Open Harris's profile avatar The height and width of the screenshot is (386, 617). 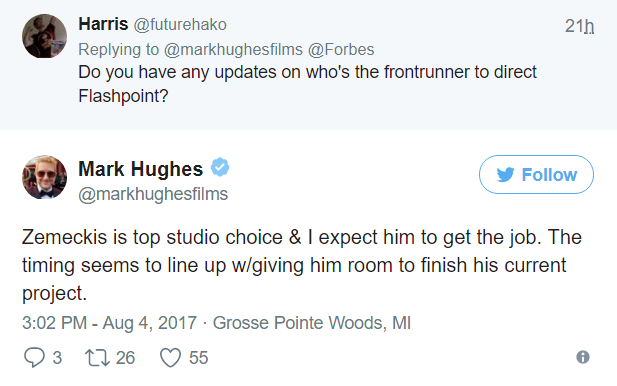pos(44,36)
